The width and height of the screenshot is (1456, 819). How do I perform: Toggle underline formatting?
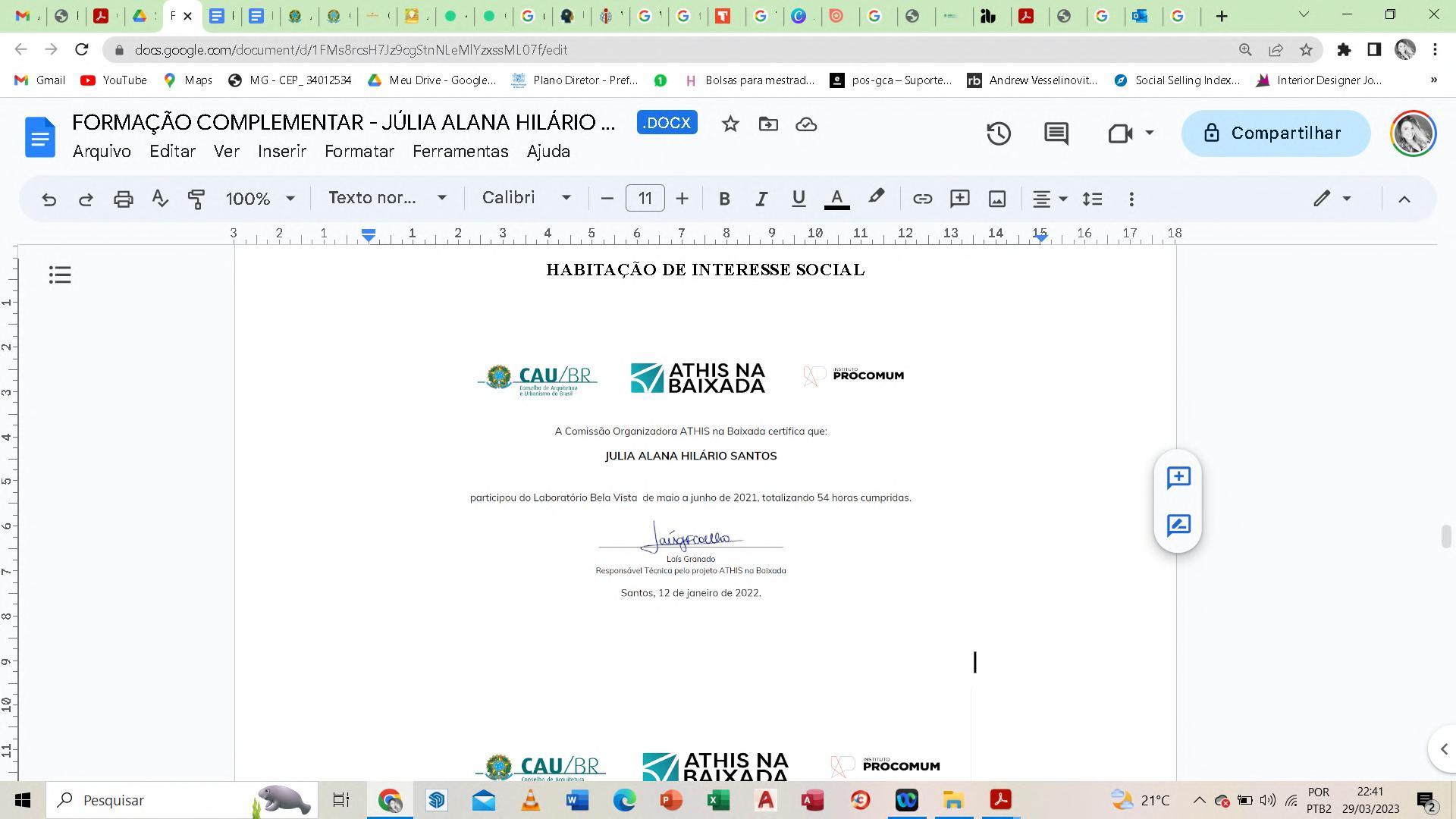pyautogui.click(x=799, y=199)
